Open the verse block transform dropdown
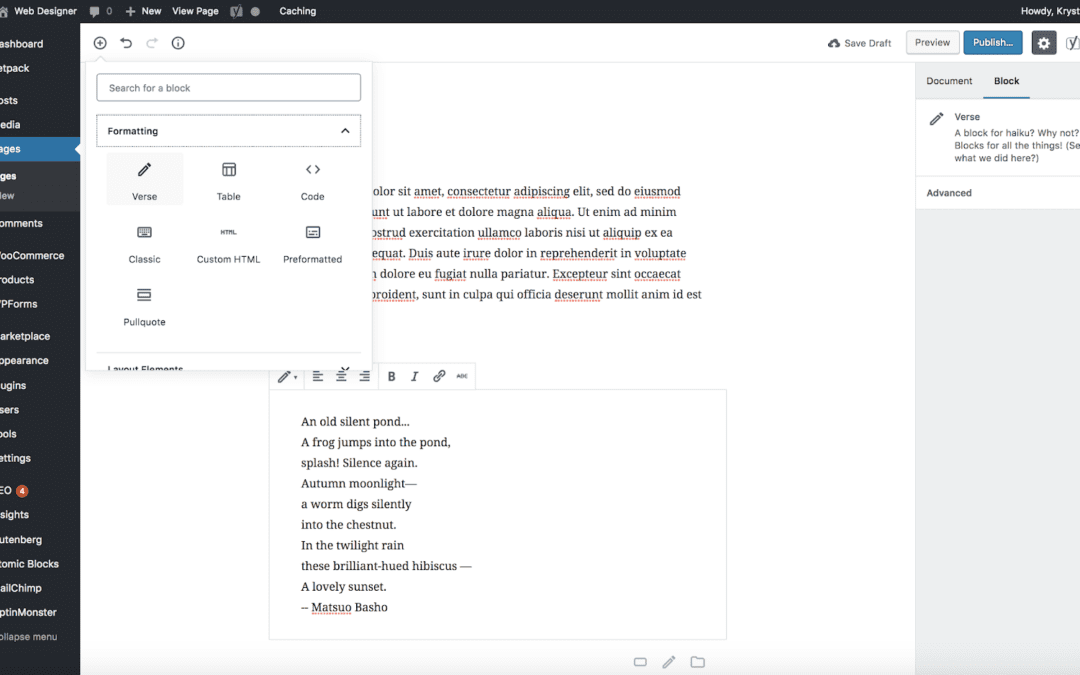 (288, 376)
